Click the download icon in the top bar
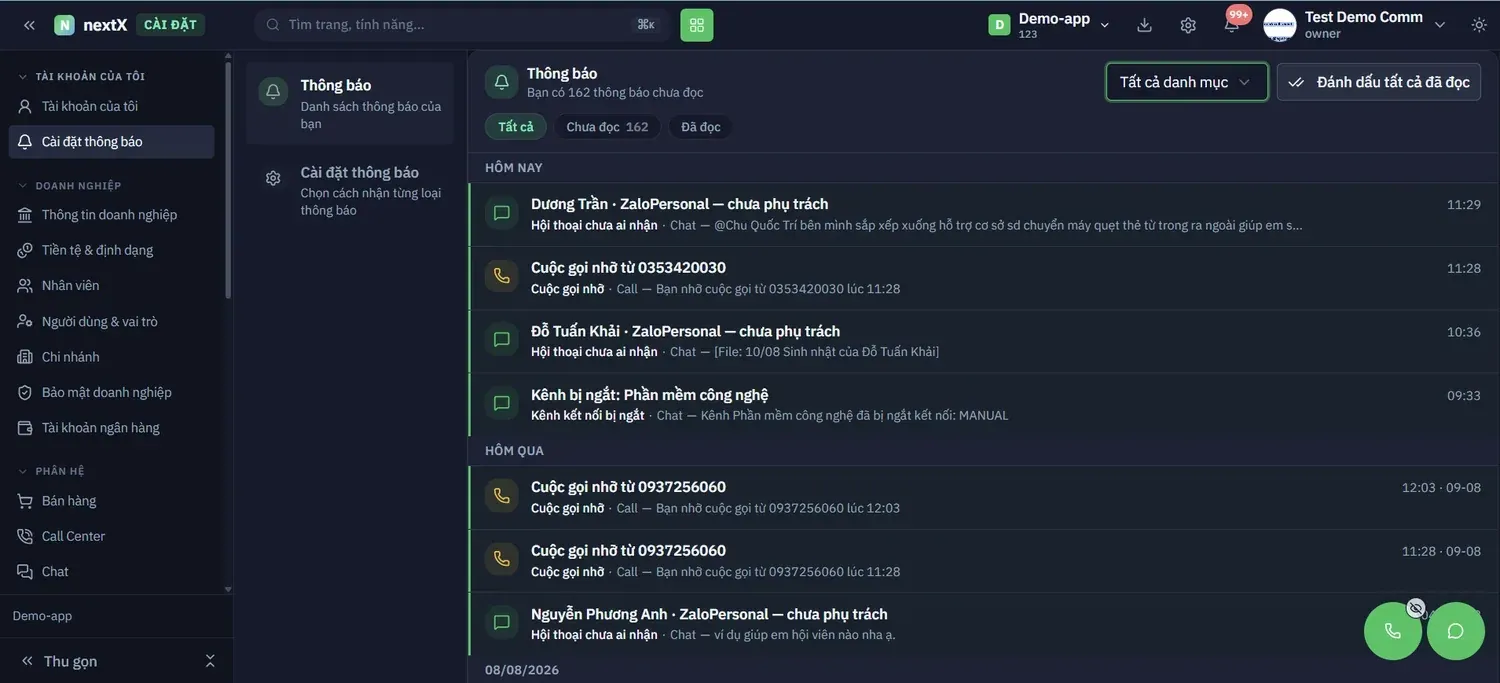The width and height of the screenshot is (1500, 683). pyautogui.click(x=1145, y=25)
